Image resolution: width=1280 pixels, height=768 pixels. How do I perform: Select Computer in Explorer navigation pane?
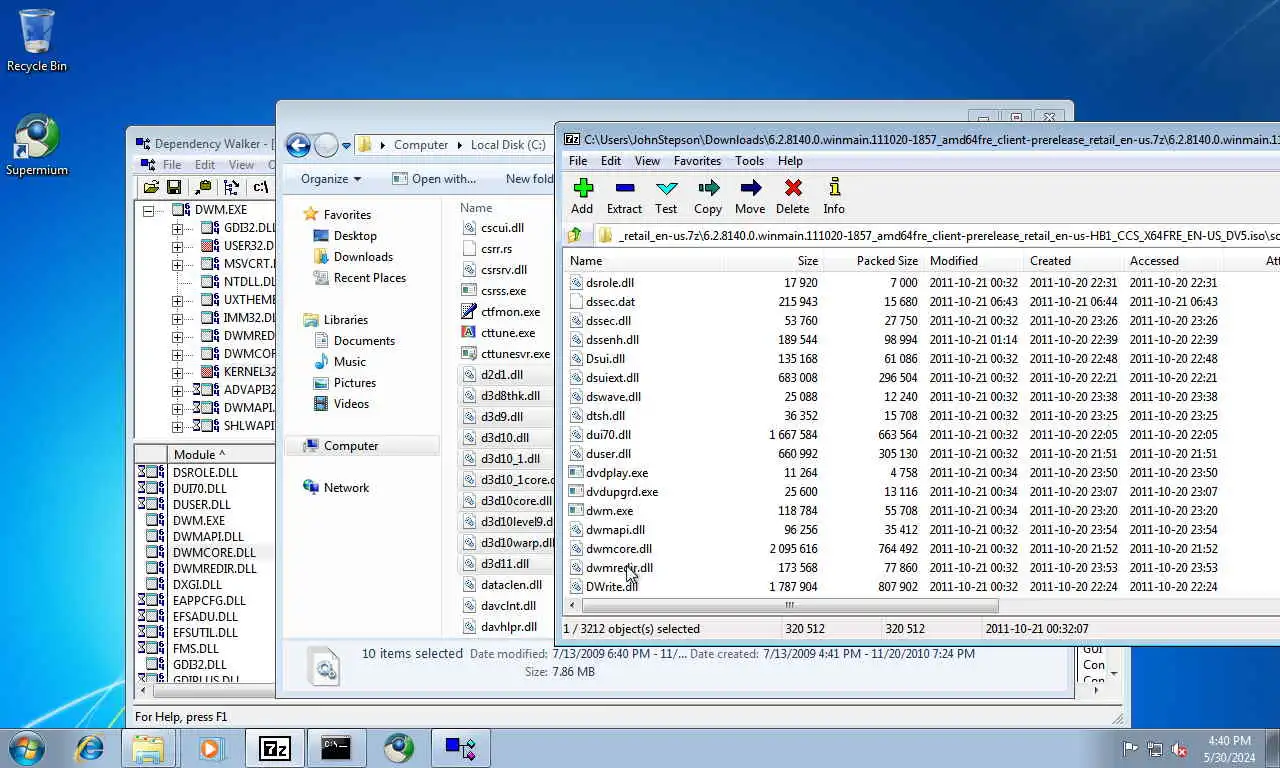click(x=351, y=446)
